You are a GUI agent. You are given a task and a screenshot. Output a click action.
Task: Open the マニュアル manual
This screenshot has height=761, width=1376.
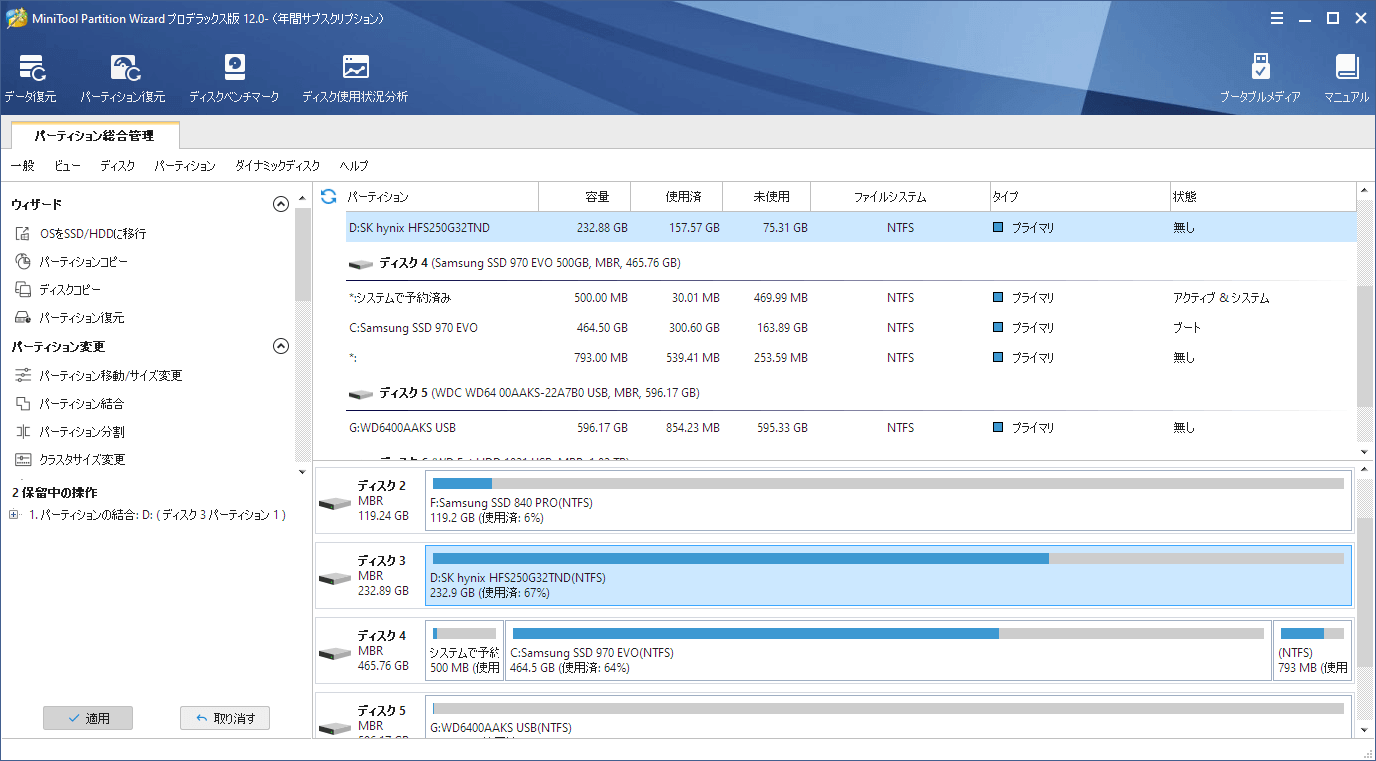click(1347, 78)
